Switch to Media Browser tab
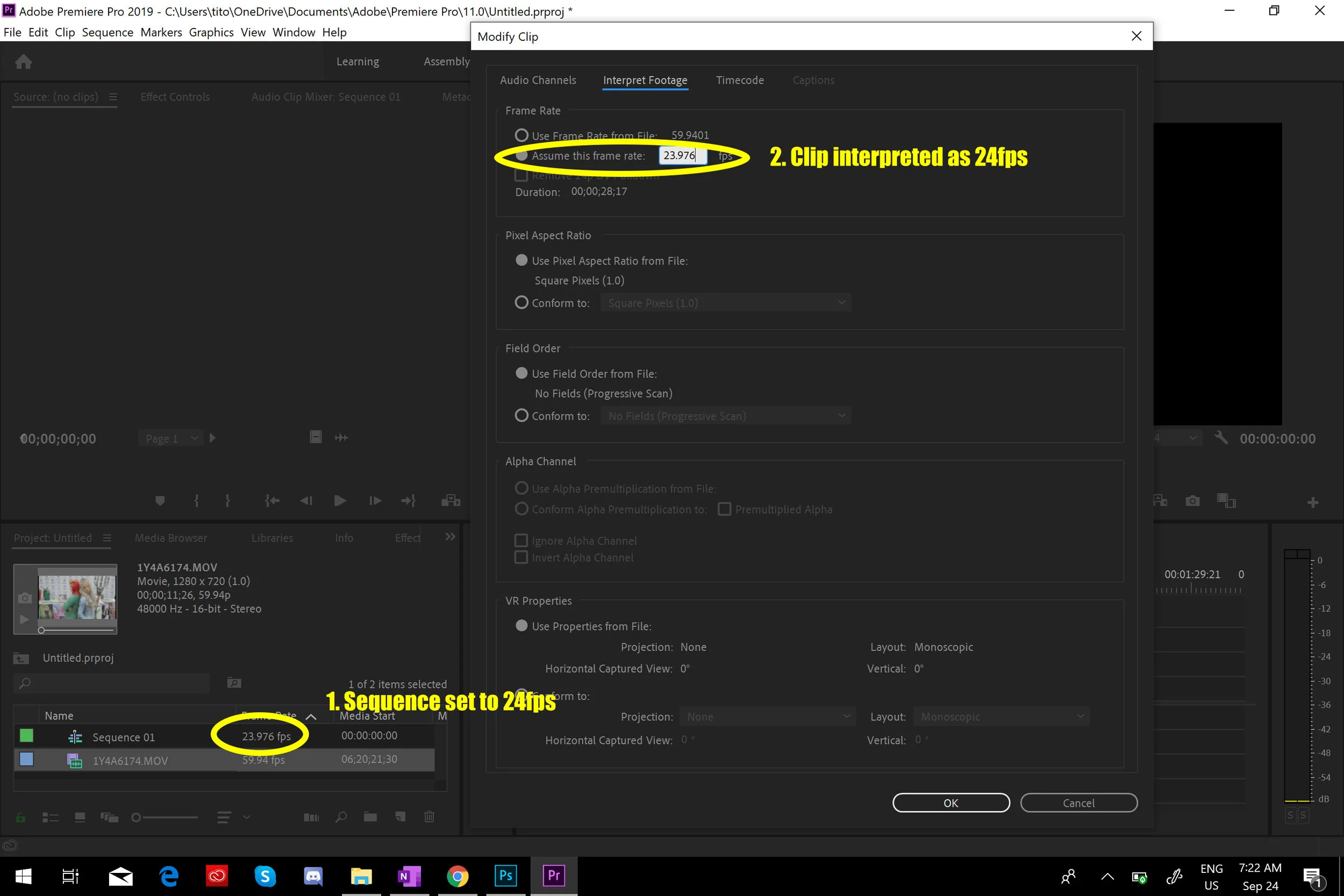 [171, 537]
